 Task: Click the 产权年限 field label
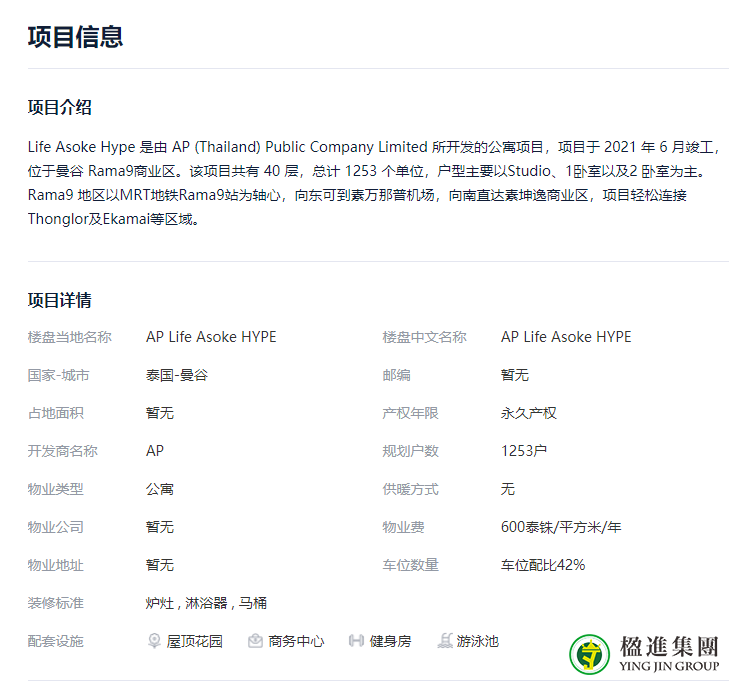point(411,413)
